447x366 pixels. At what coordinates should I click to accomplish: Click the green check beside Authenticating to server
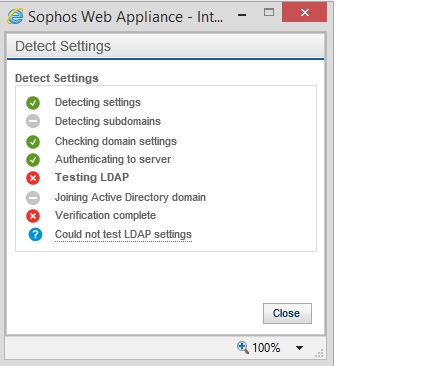point(33,160)
